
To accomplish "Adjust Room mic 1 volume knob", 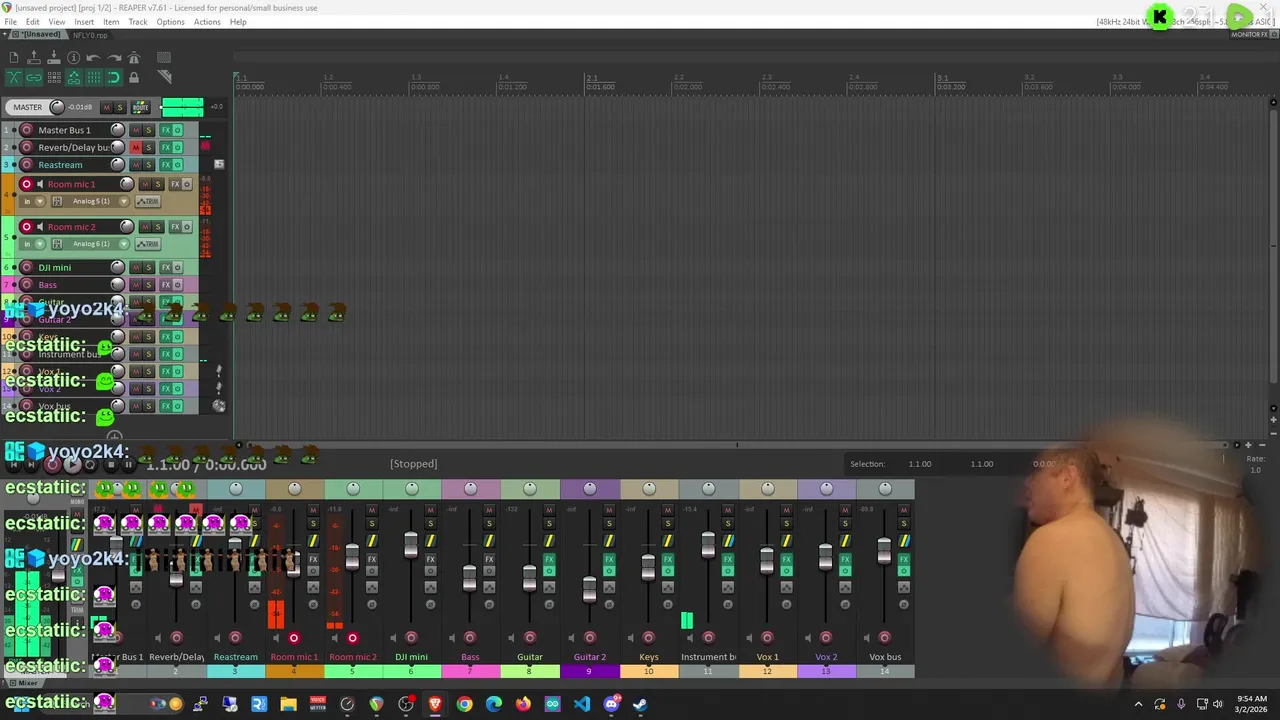I will tap(126, 184).
